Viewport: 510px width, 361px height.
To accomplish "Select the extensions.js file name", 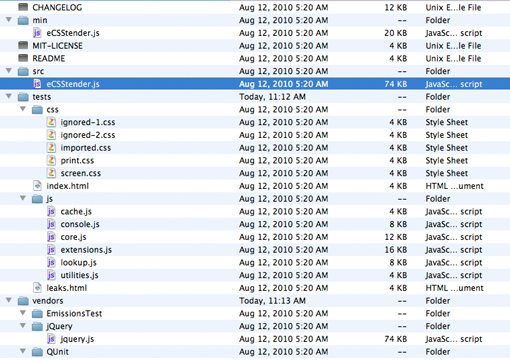I will pos(86,250).
